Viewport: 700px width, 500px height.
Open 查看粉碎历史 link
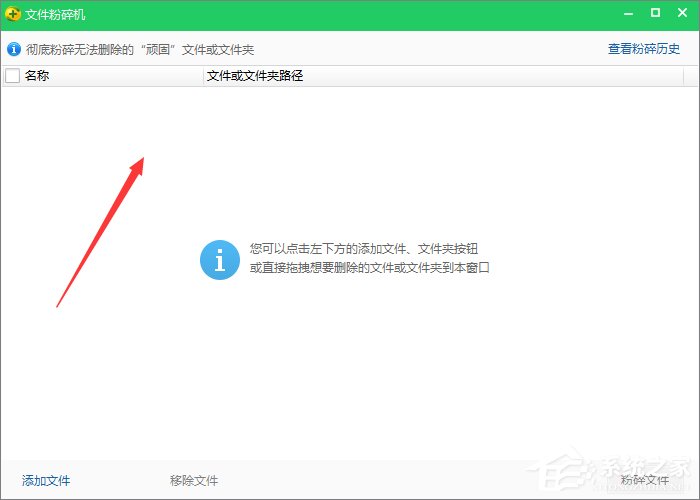pos(643,49)
